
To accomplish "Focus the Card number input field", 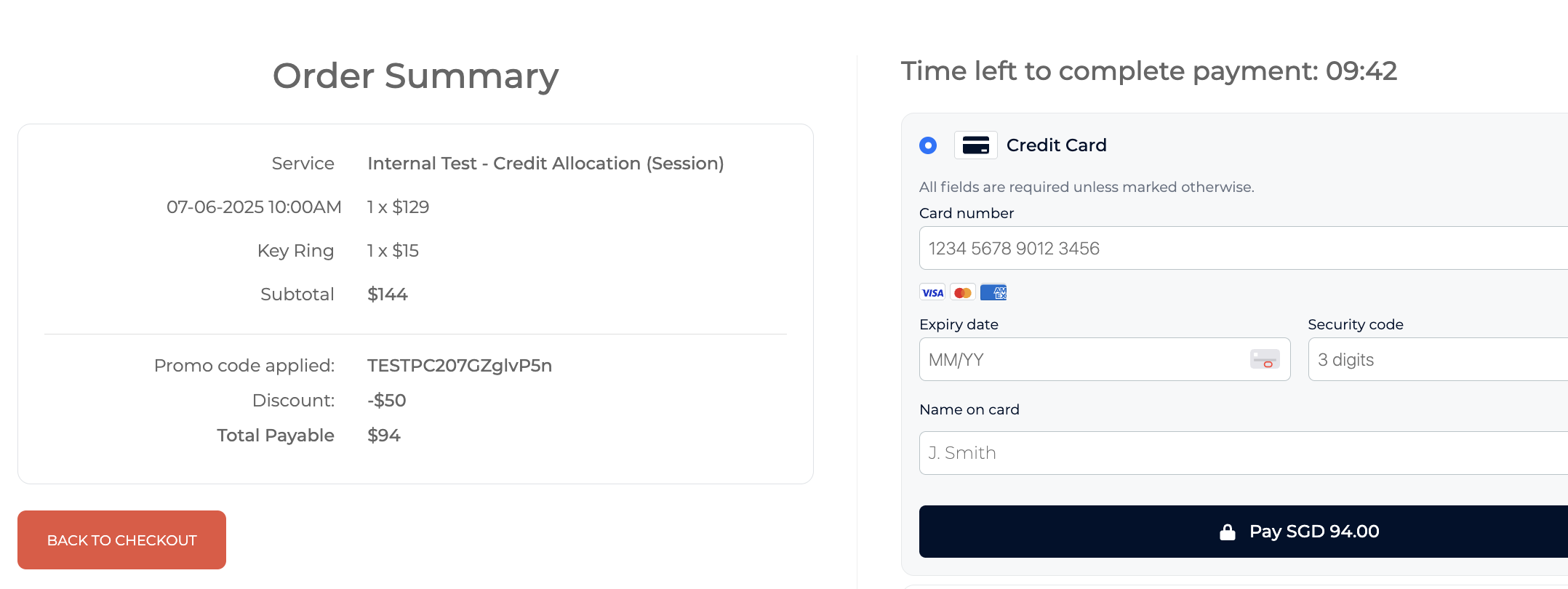I will (1236, 248).
